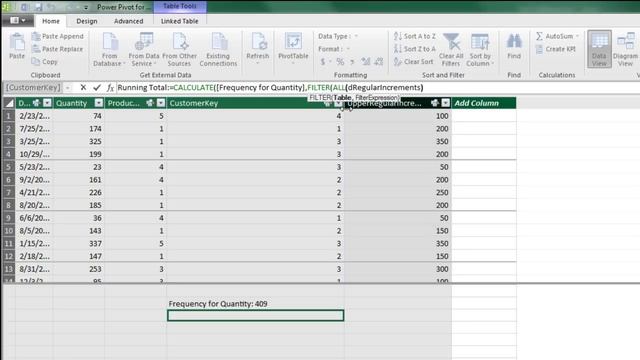Screen dimensions: 640x360
Task: Click the select-all corner of the table
Action: pos(9,103)
